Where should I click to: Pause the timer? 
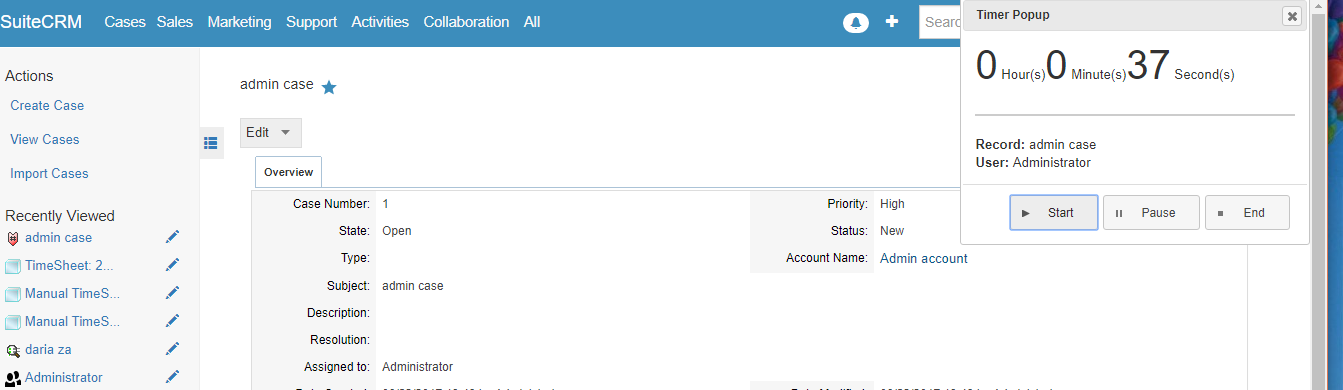tap(1151, 213)
